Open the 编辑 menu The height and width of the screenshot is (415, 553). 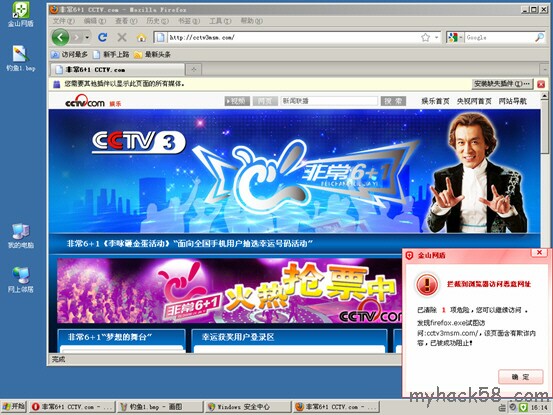pos(95,21)
